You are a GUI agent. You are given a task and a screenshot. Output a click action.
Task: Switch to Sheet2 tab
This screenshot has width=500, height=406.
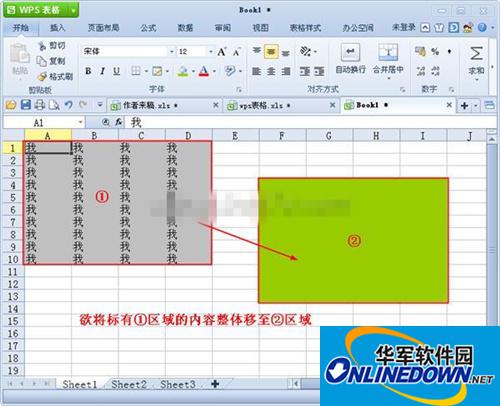[x=129, y=384]
